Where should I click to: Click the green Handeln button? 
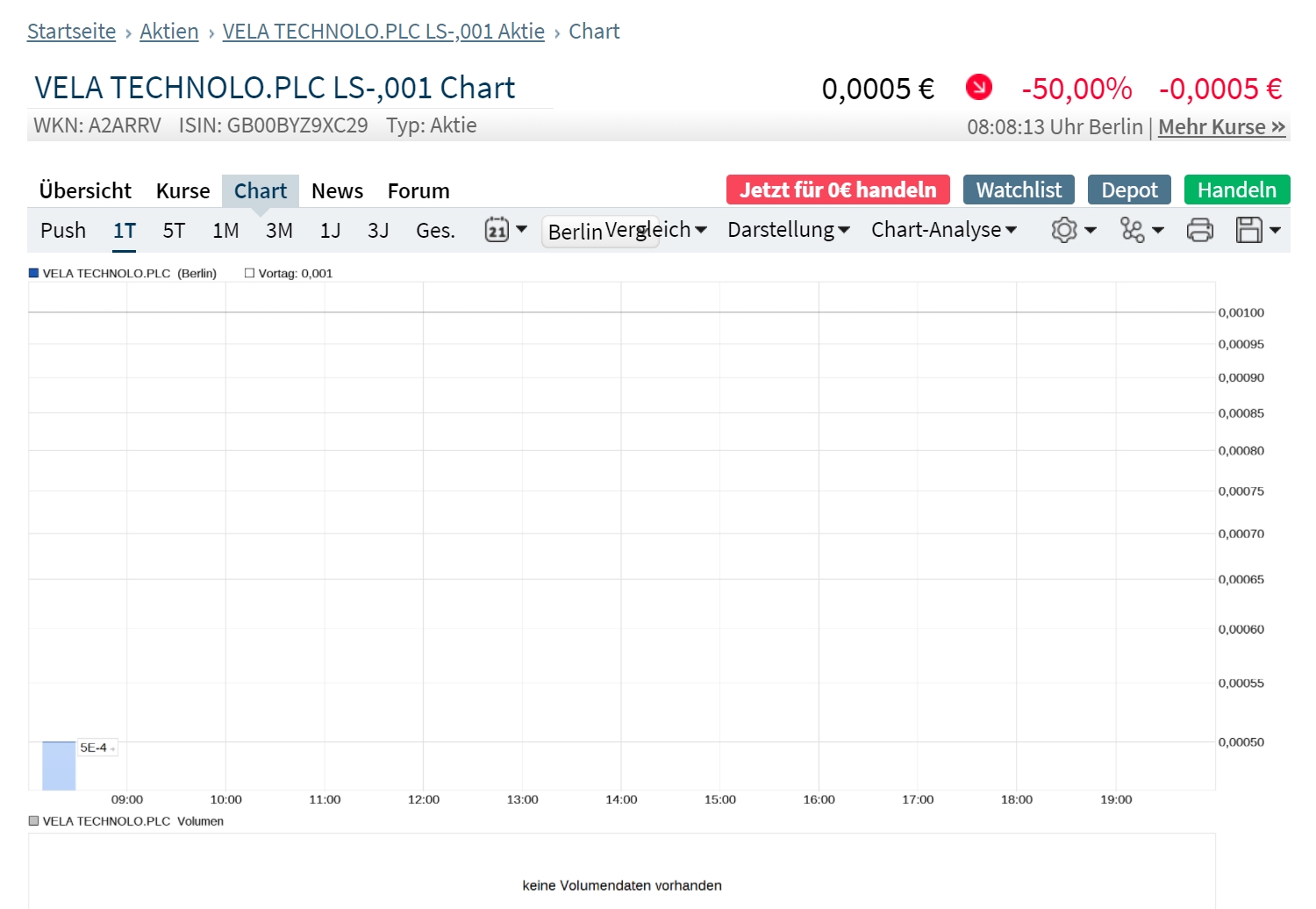[1237, 190]
